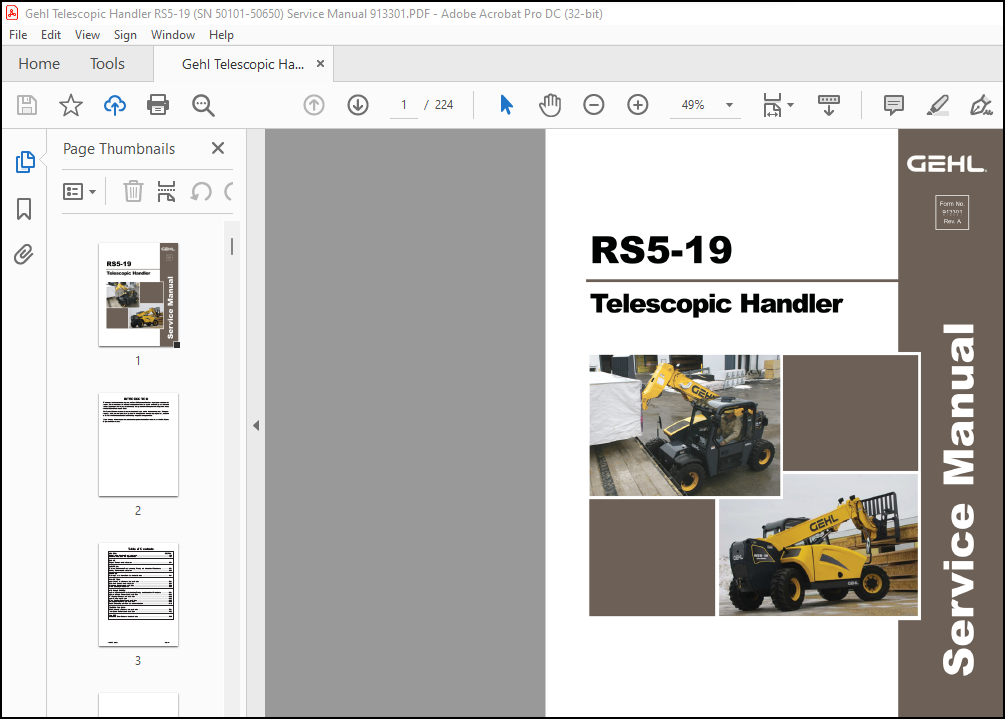Open the View menu

pos(87,35)
